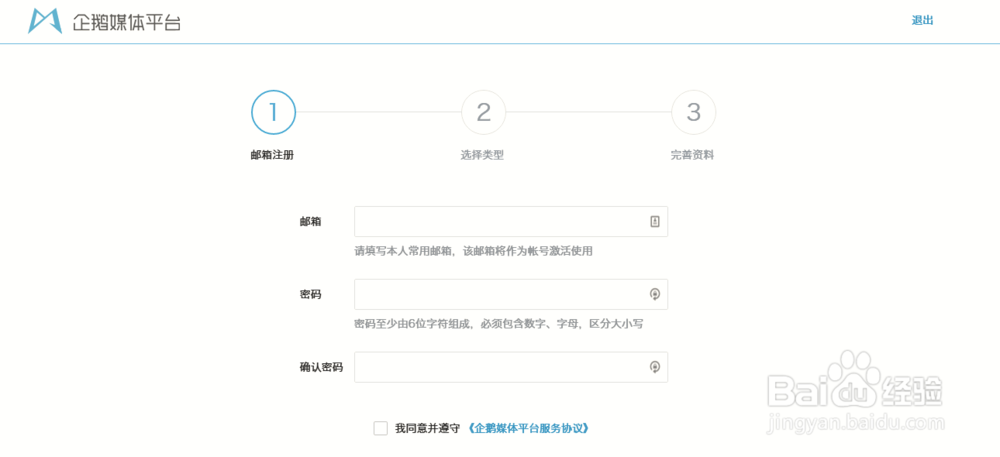Image resolution: width=1000 pixels, height=457 pixels.
Task: Click the 退出 logout link
Action: [922, 20]
